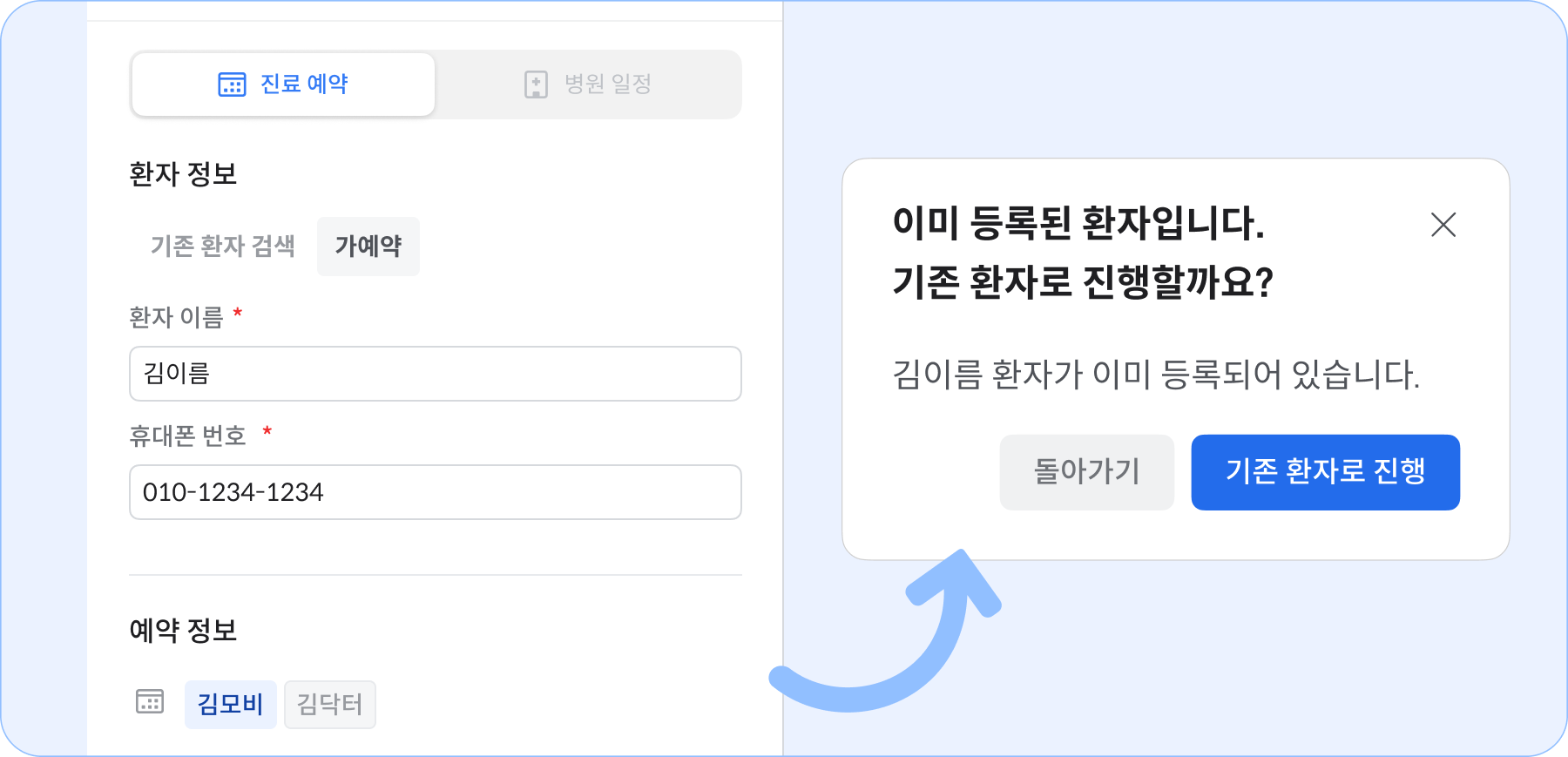Choose the 김모비 doctor chip
The height and width of the screenshot is (757, 1568).
tap(231, 704)
